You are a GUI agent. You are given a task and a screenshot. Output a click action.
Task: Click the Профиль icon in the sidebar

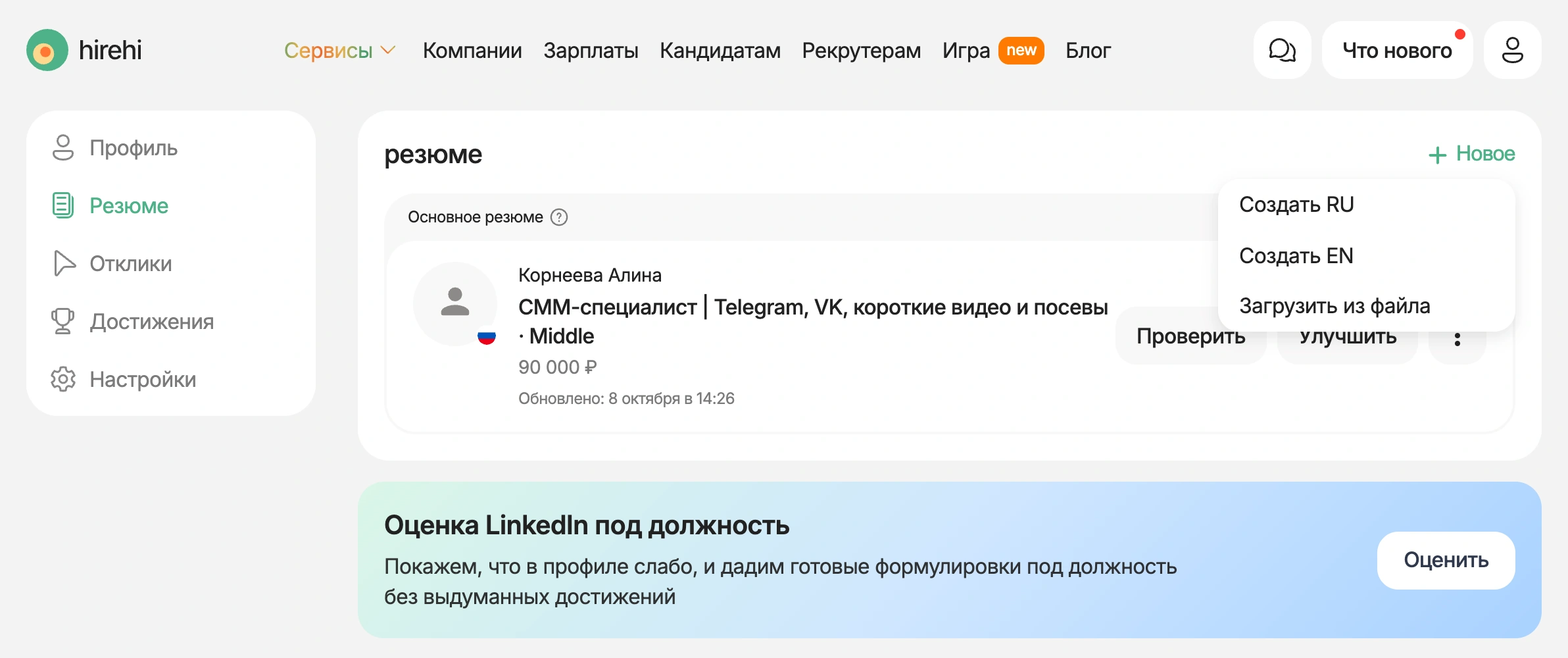tap(63, 147)
